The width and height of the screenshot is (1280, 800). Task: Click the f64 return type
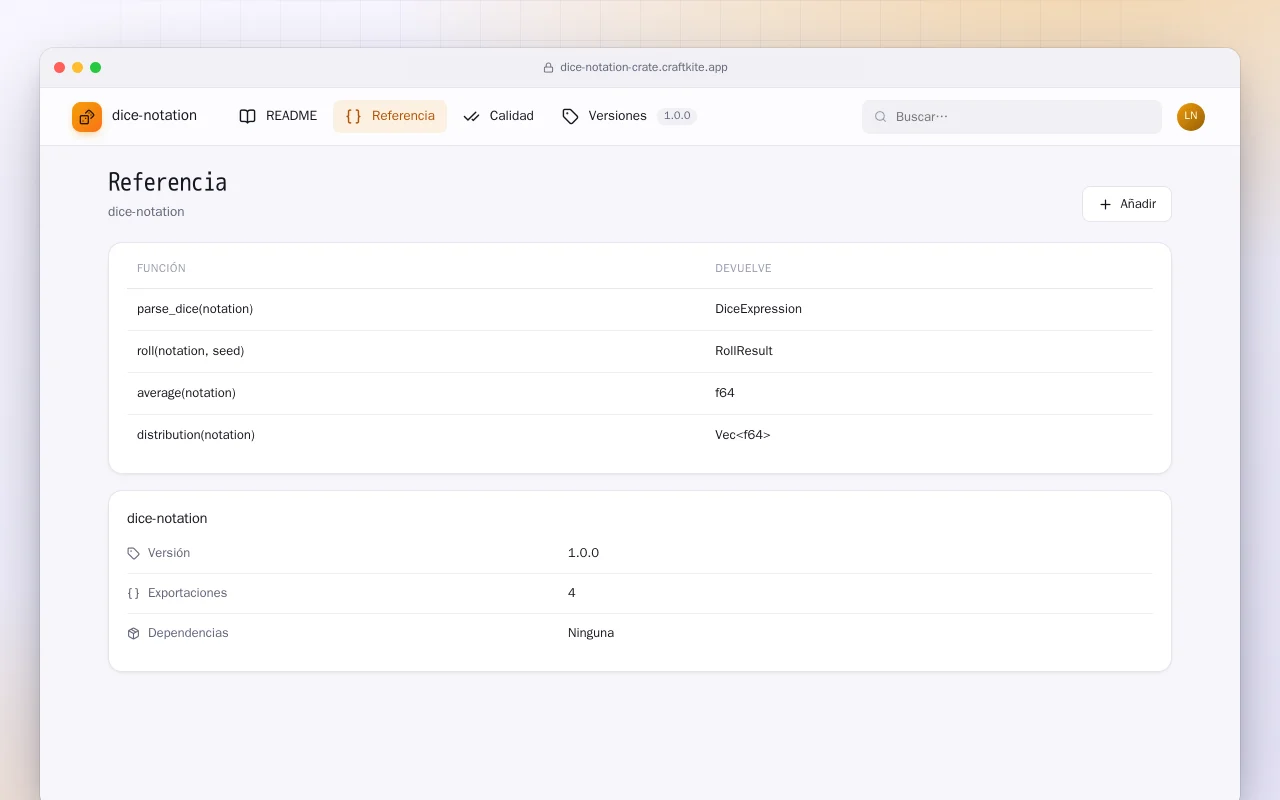tap(725, 393)
